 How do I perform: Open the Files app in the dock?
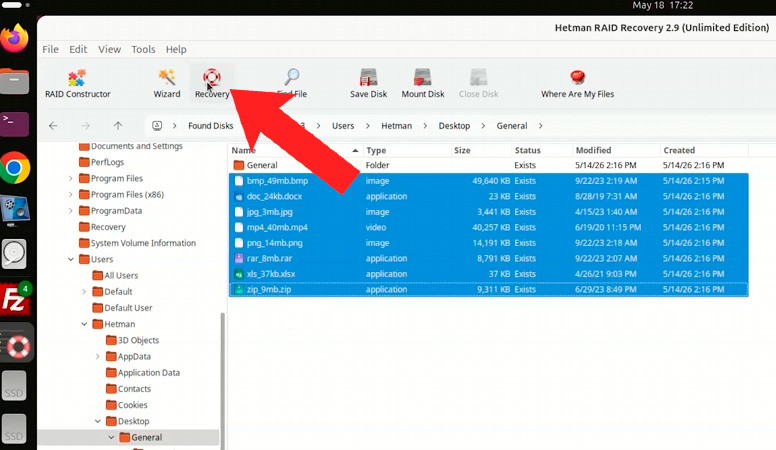click(14, 81)
